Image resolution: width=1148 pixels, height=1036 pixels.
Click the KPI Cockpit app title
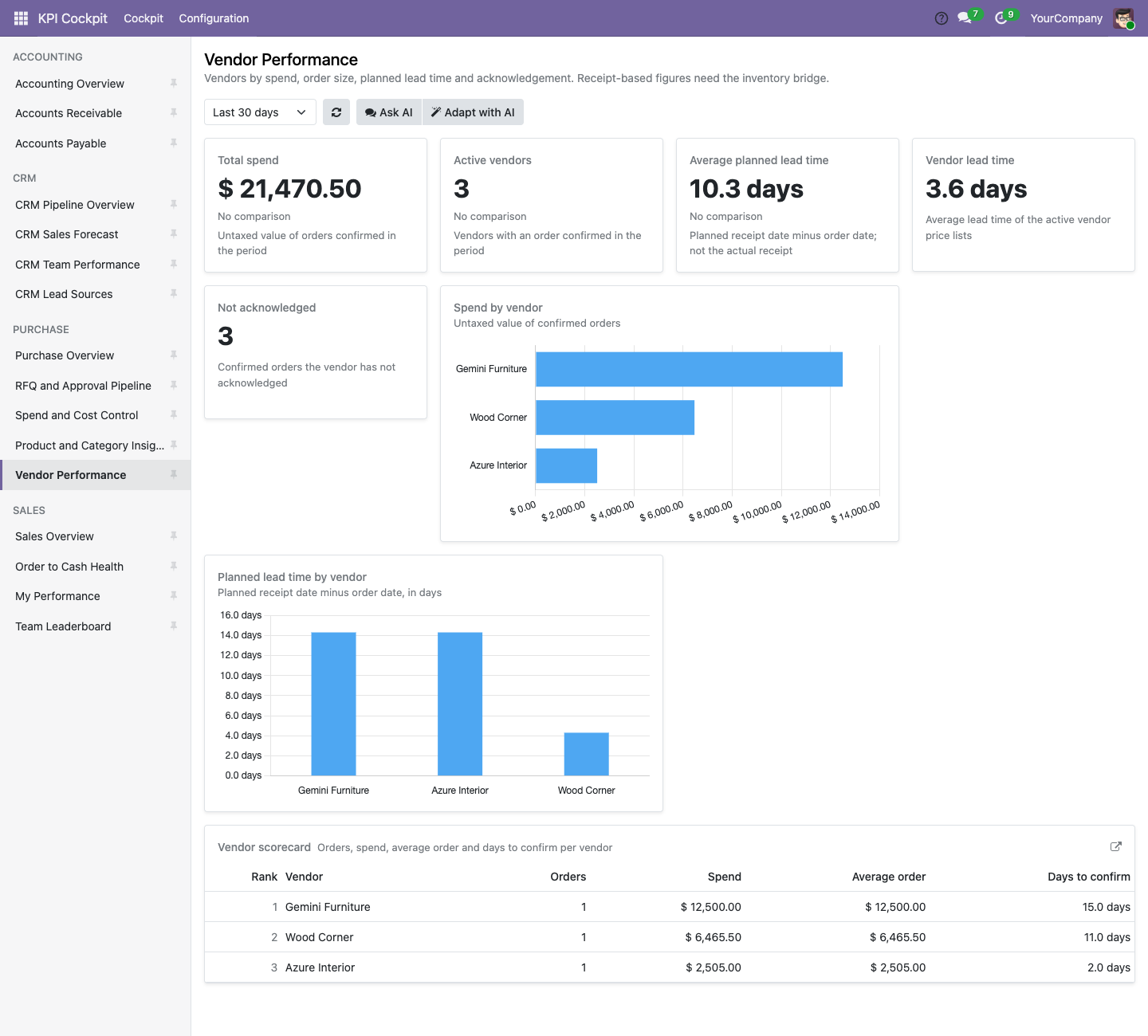point(73,18)
